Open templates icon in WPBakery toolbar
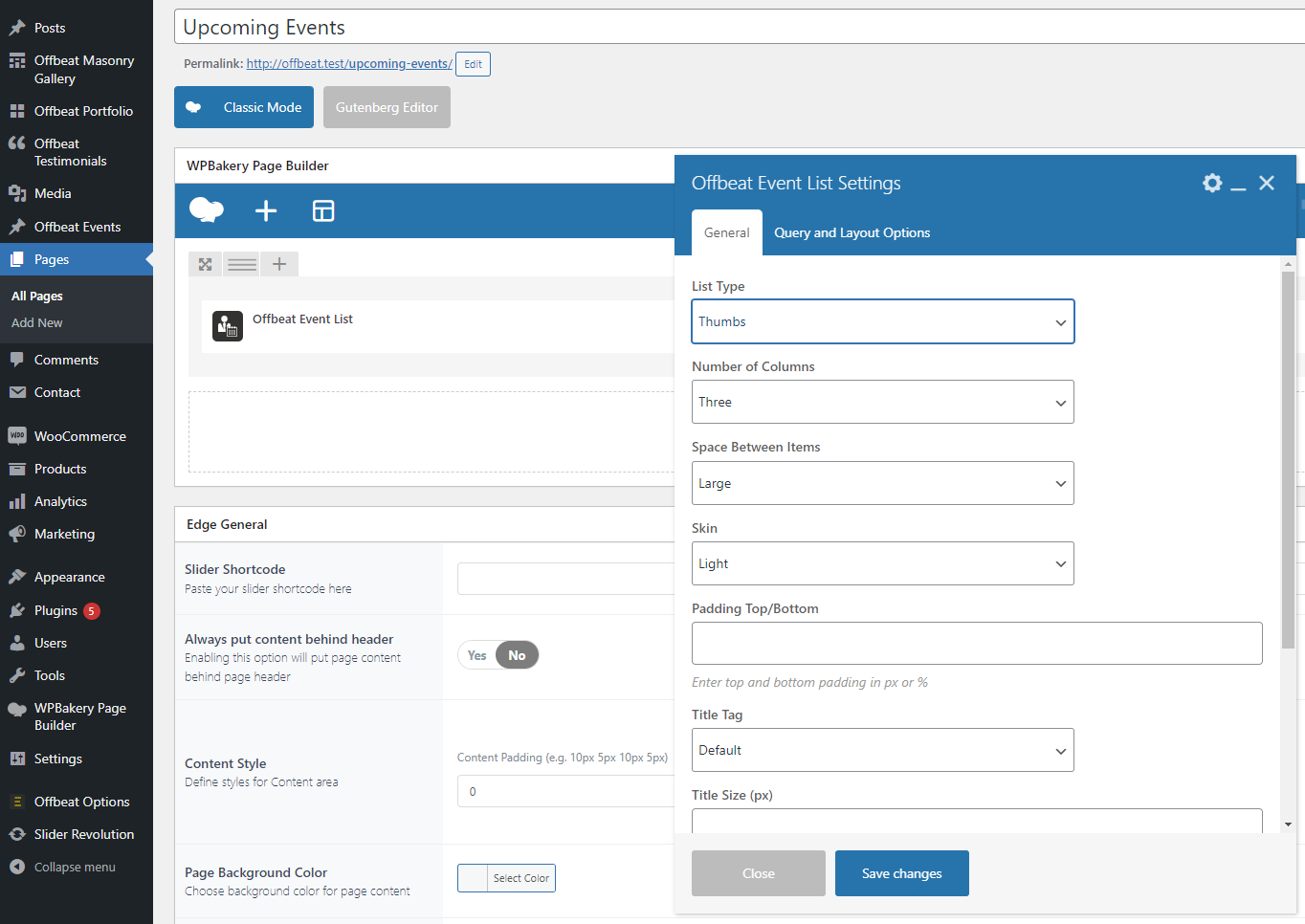The width and height of the screenshot is (1305, 924). [x=323, y=210]
